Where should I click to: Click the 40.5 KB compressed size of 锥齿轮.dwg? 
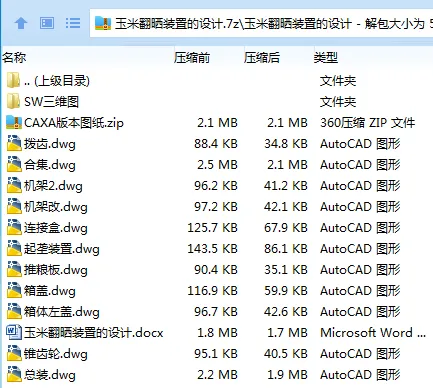pyautogui.click(x=286, y=354)
